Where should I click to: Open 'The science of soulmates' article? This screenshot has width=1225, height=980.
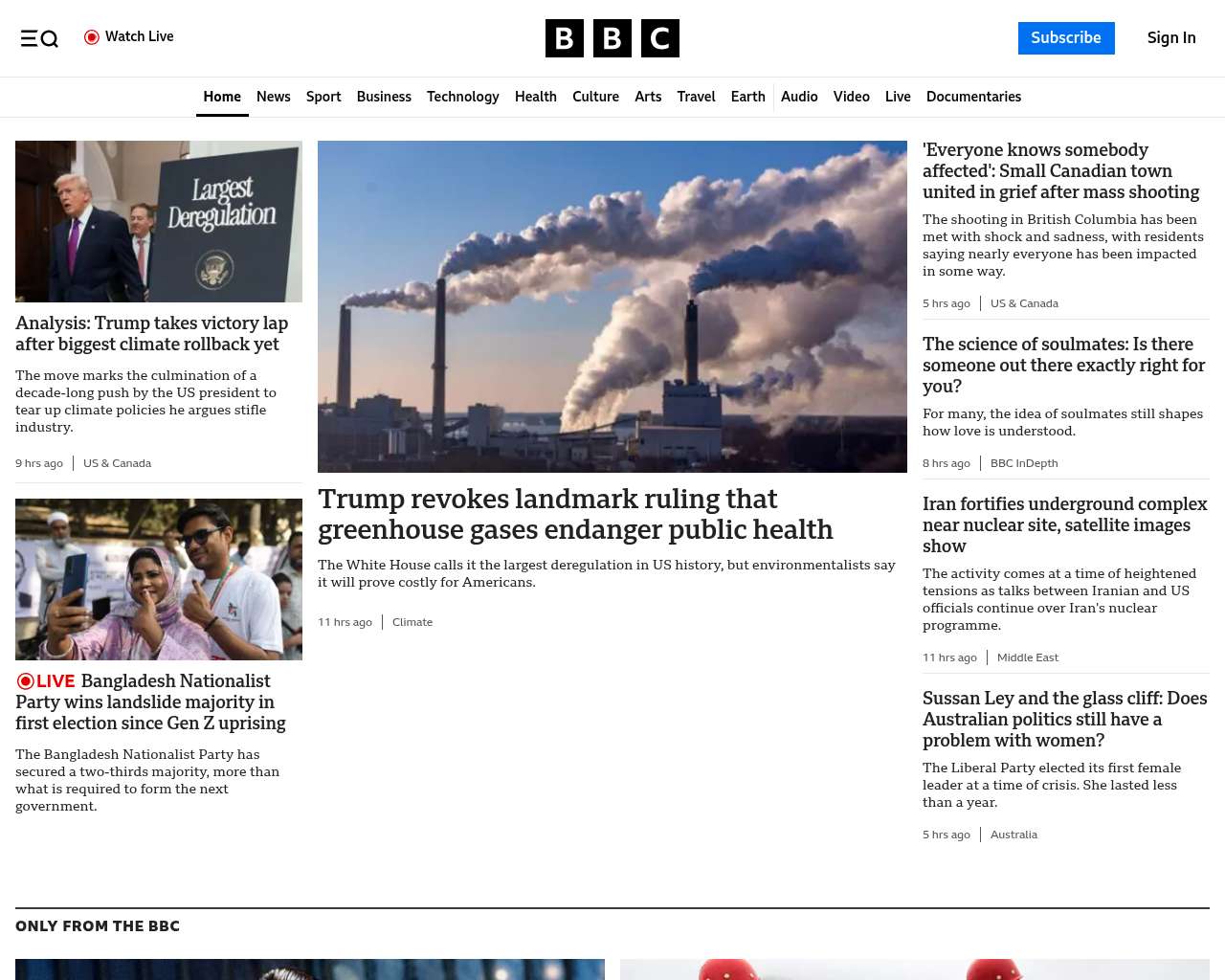tap(1063, 366)
